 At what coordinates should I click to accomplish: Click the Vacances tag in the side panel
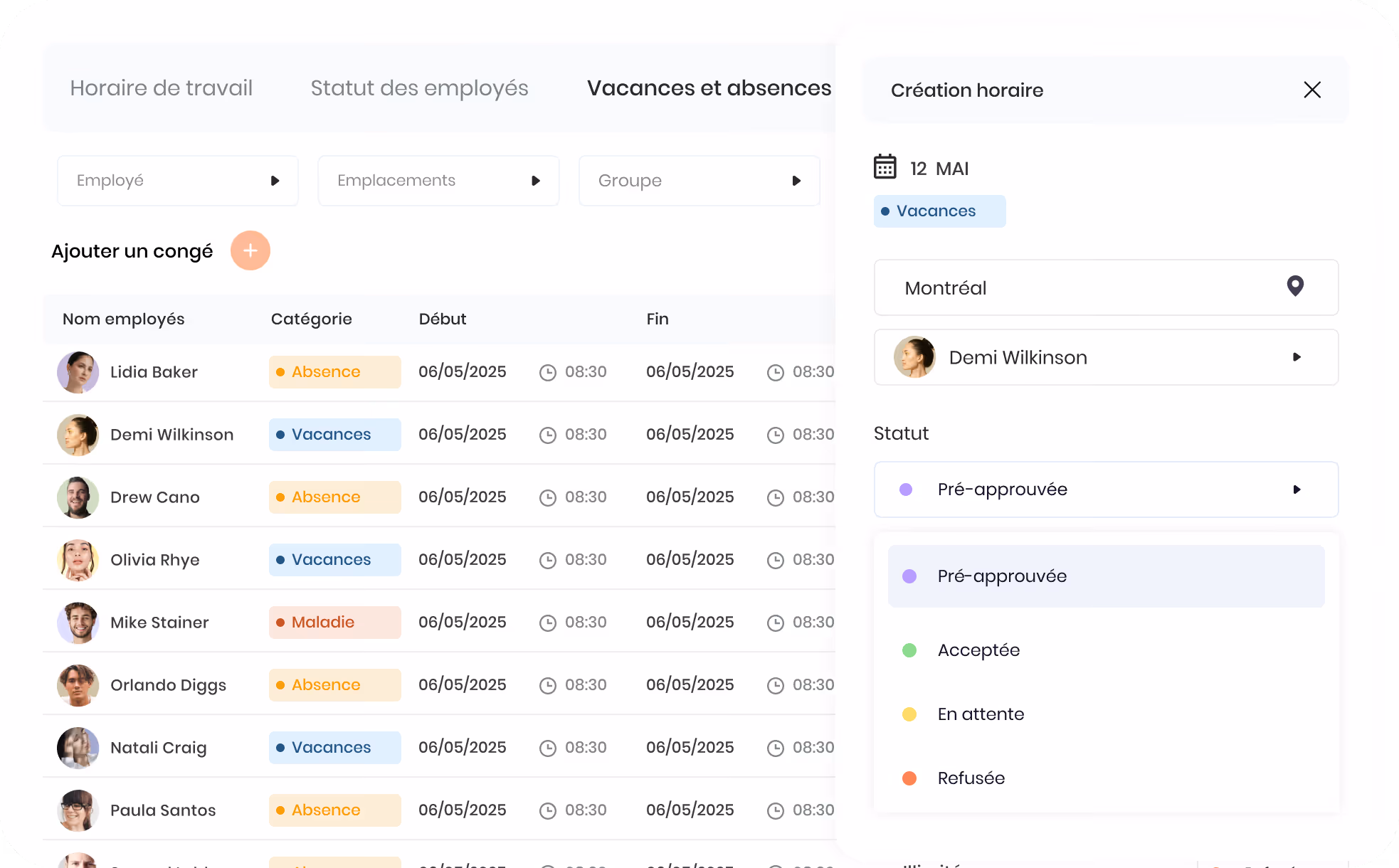(939, 211)
